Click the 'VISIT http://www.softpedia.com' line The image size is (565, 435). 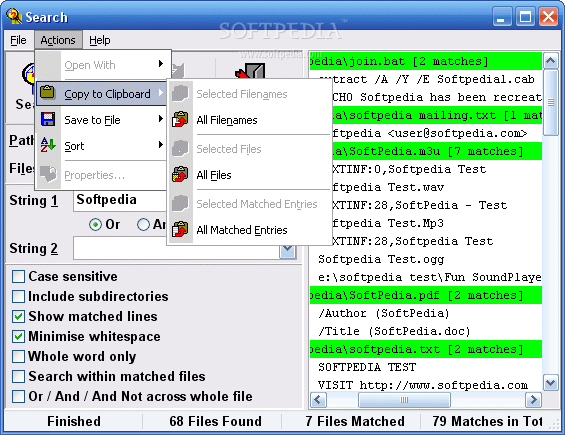click(423, 385)
